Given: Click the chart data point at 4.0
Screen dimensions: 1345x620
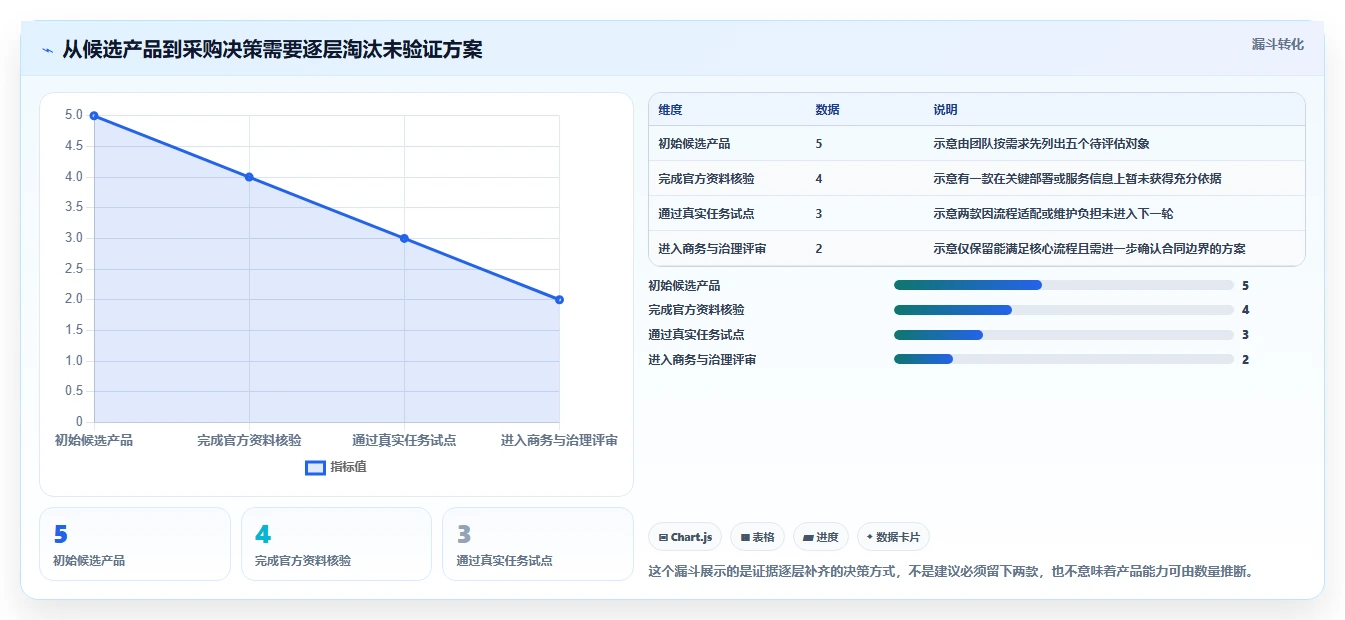Looking at the screenshot, I should [249, 177].
